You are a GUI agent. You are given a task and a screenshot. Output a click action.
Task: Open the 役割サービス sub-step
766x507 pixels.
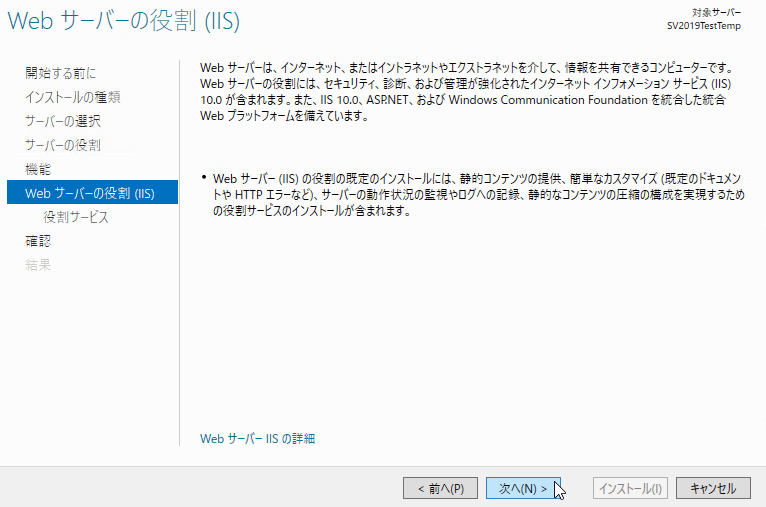(x=76, y=217)
